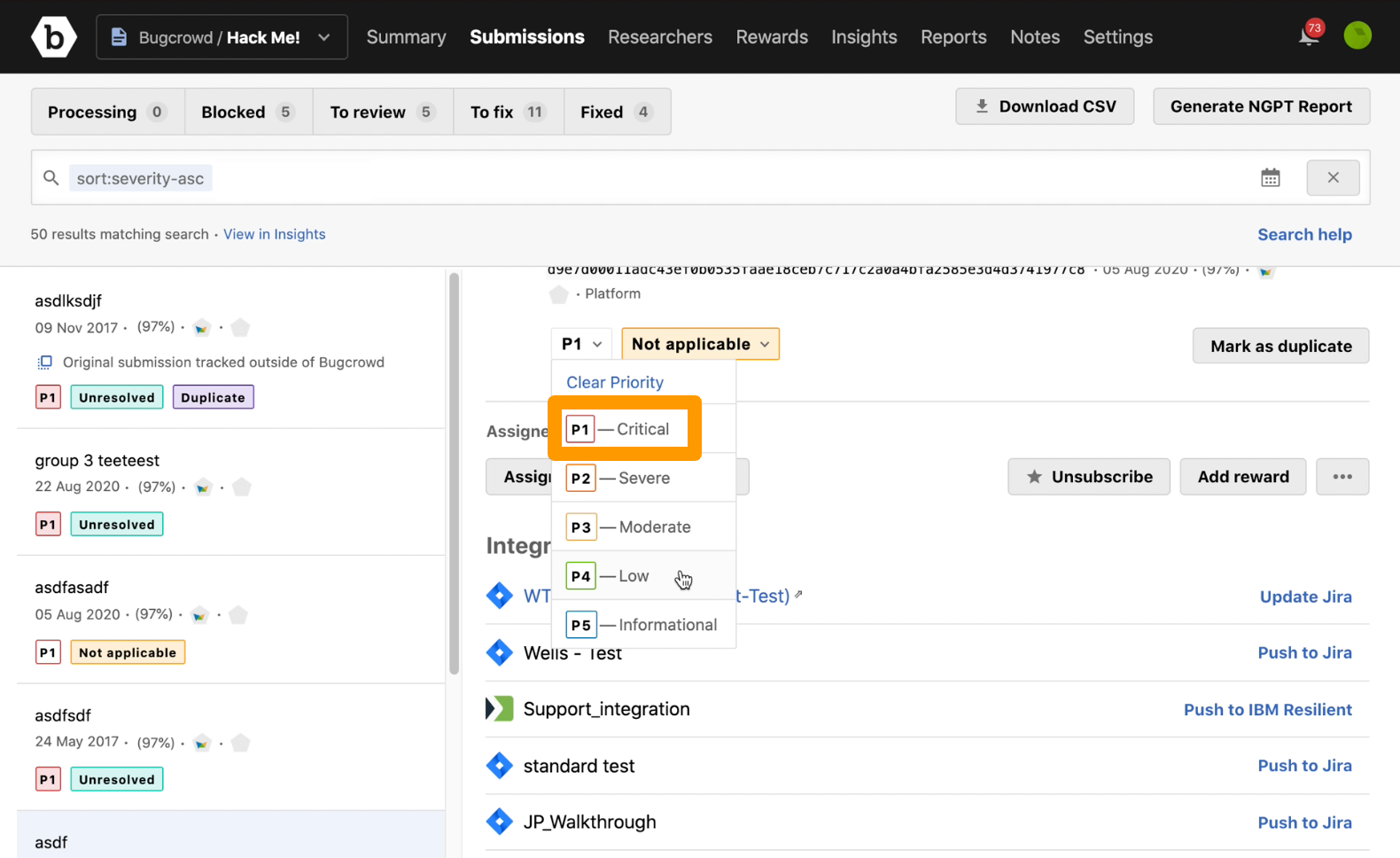This screenshot has width=1400, height=858.
Task: Click the Duplicate tag on asdlksdjf
Action: point(213,397)
